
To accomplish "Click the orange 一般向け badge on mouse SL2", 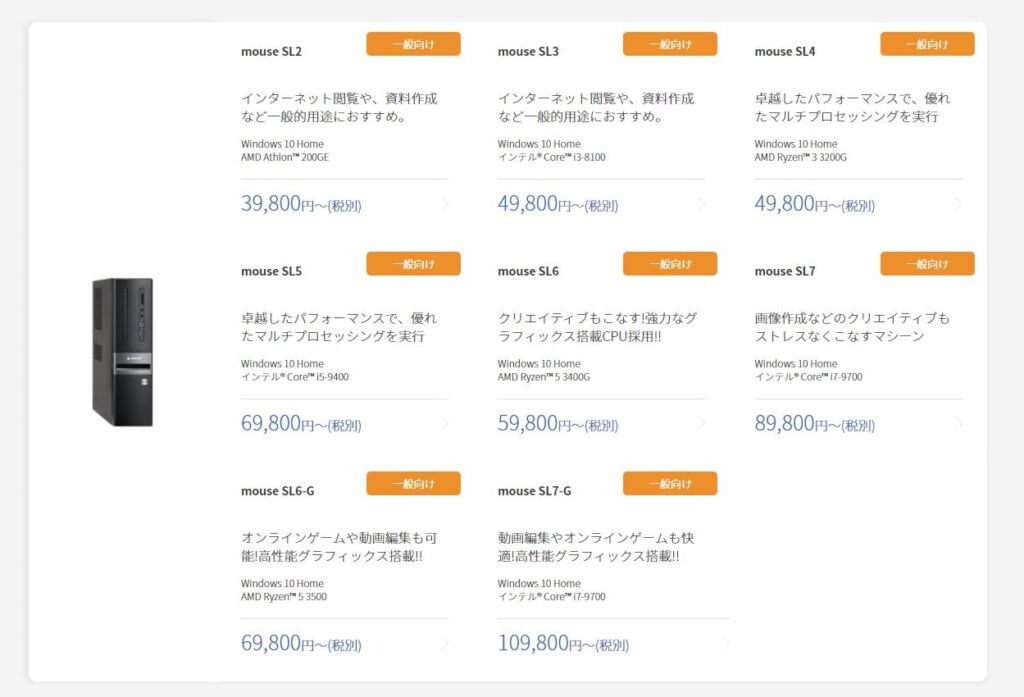I will (413, 44).
